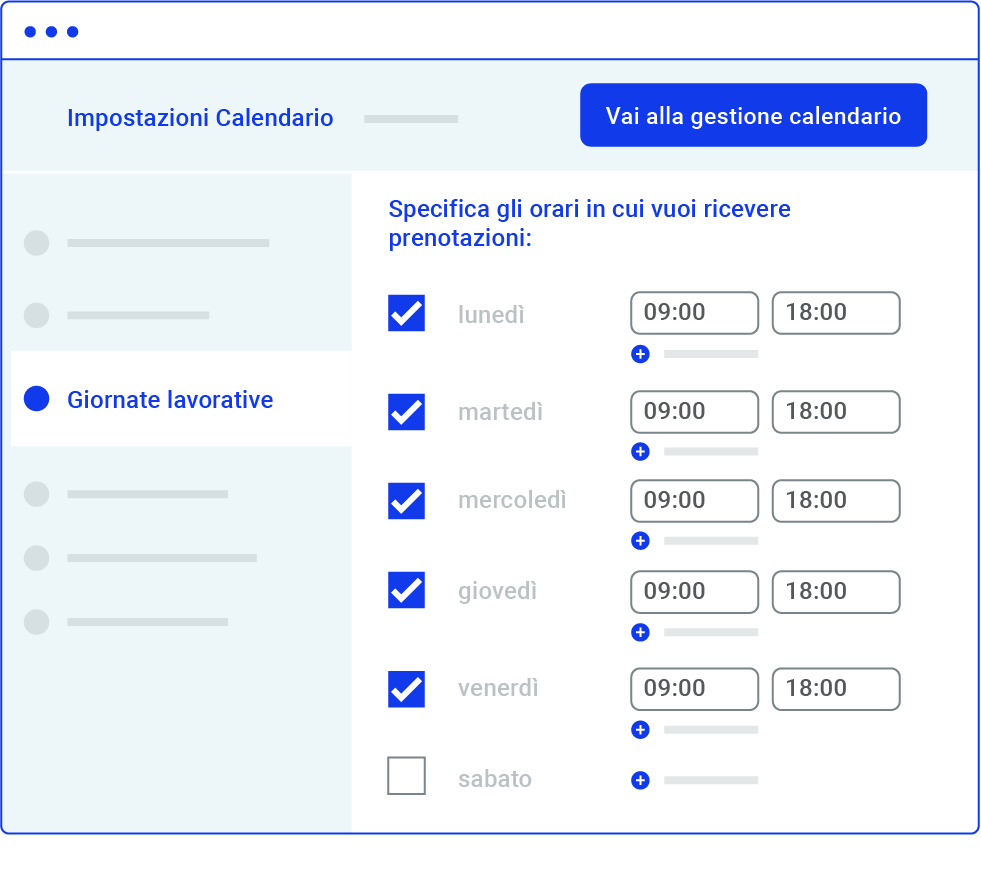Enable the sabato checkbox
Image resolution: width=981 pixels, height=881 pixels.
tap(406, 775)
